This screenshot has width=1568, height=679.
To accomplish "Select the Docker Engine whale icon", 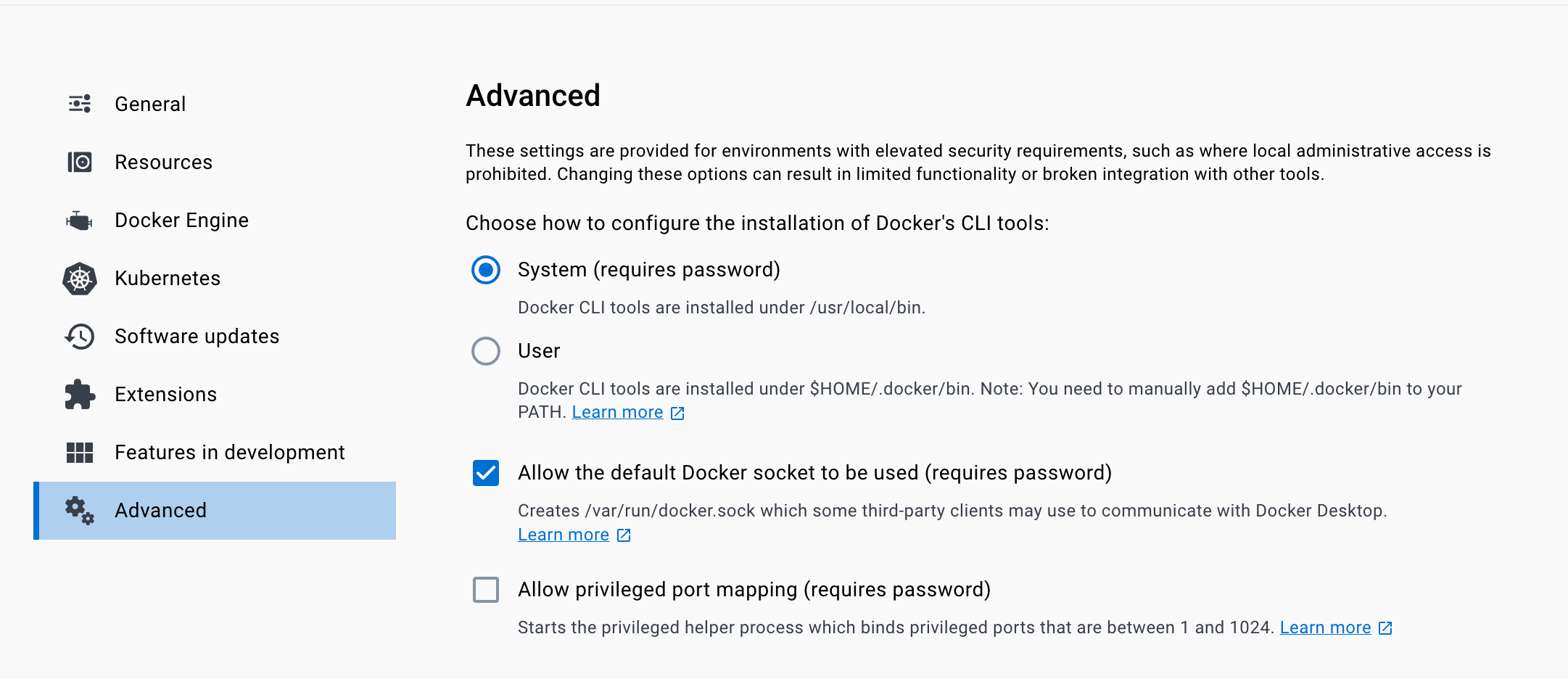I will [79, 220].
